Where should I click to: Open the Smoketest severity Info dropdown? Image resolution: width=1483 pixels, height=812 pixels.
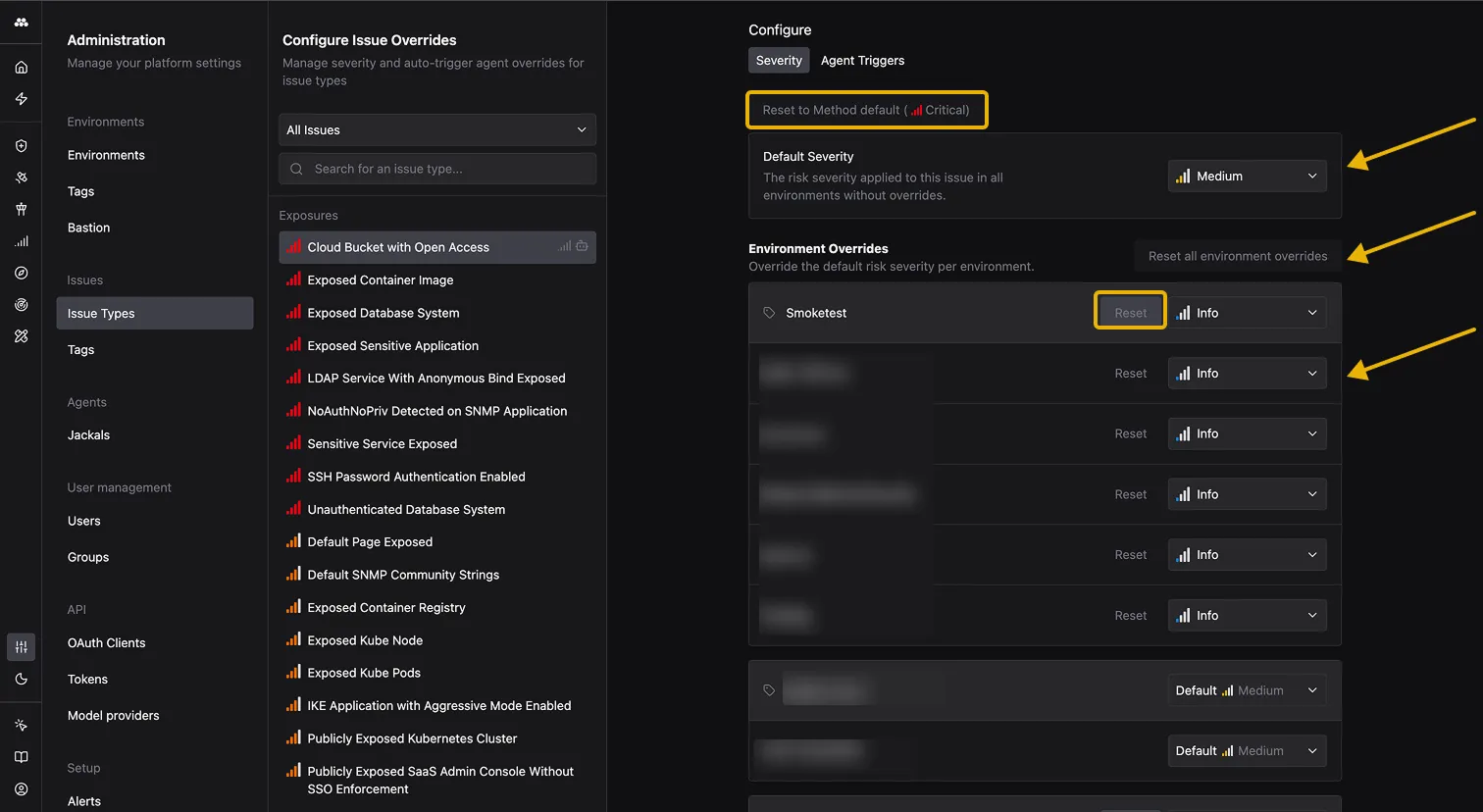pyautogui.click(x=1247, y=313)
